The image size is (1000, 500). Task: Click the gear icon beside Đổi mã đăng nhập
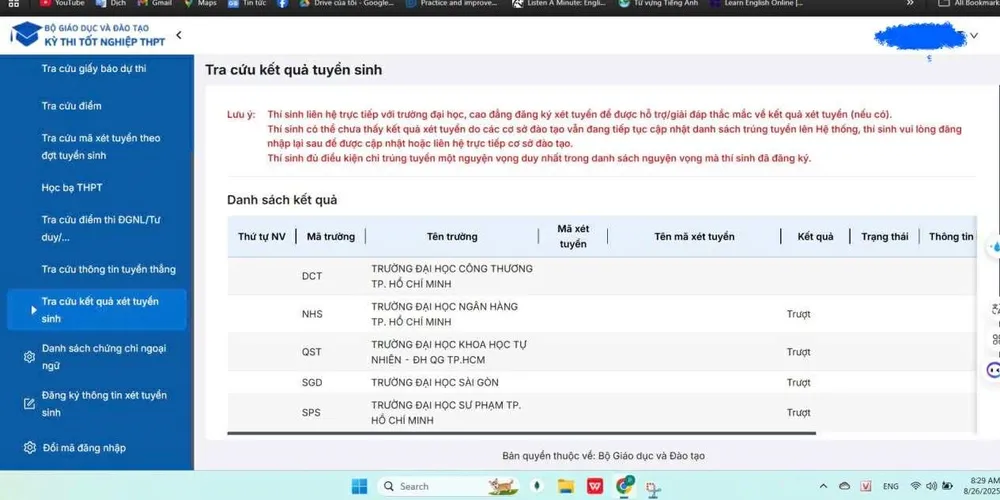pos(29,448)
